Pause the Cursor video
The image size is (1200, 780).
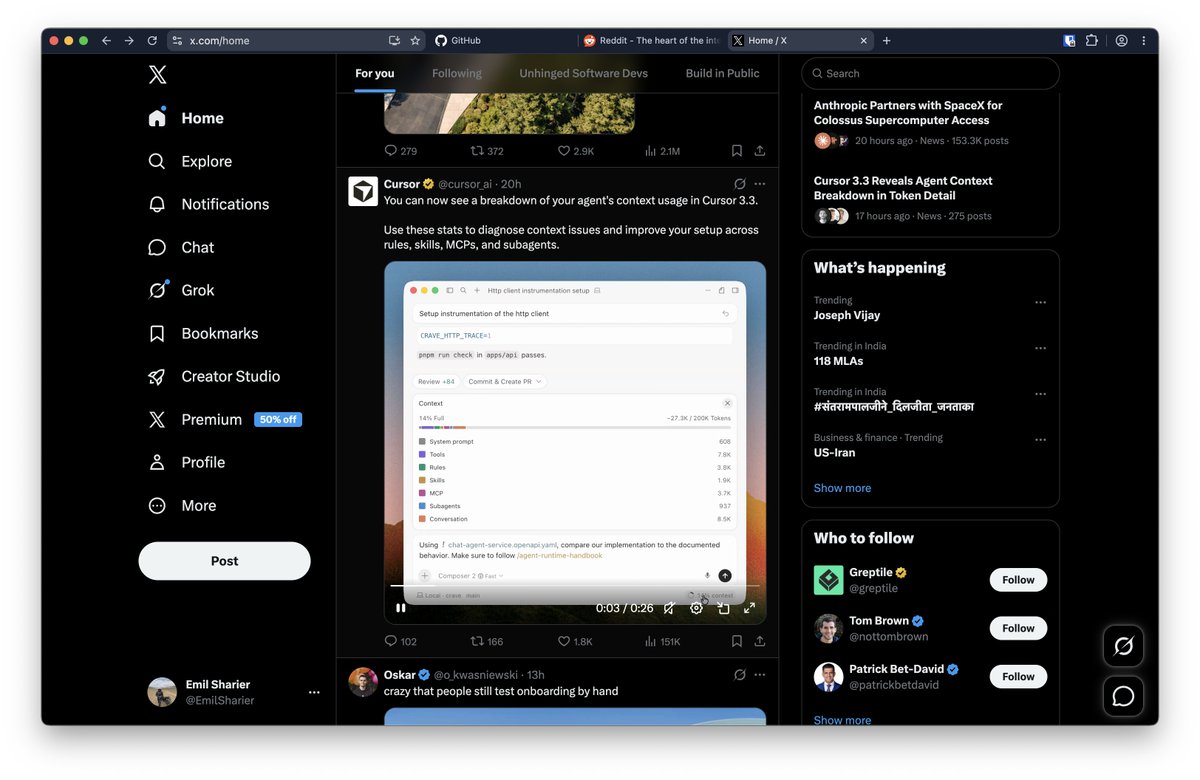click(x=401, y=608)
